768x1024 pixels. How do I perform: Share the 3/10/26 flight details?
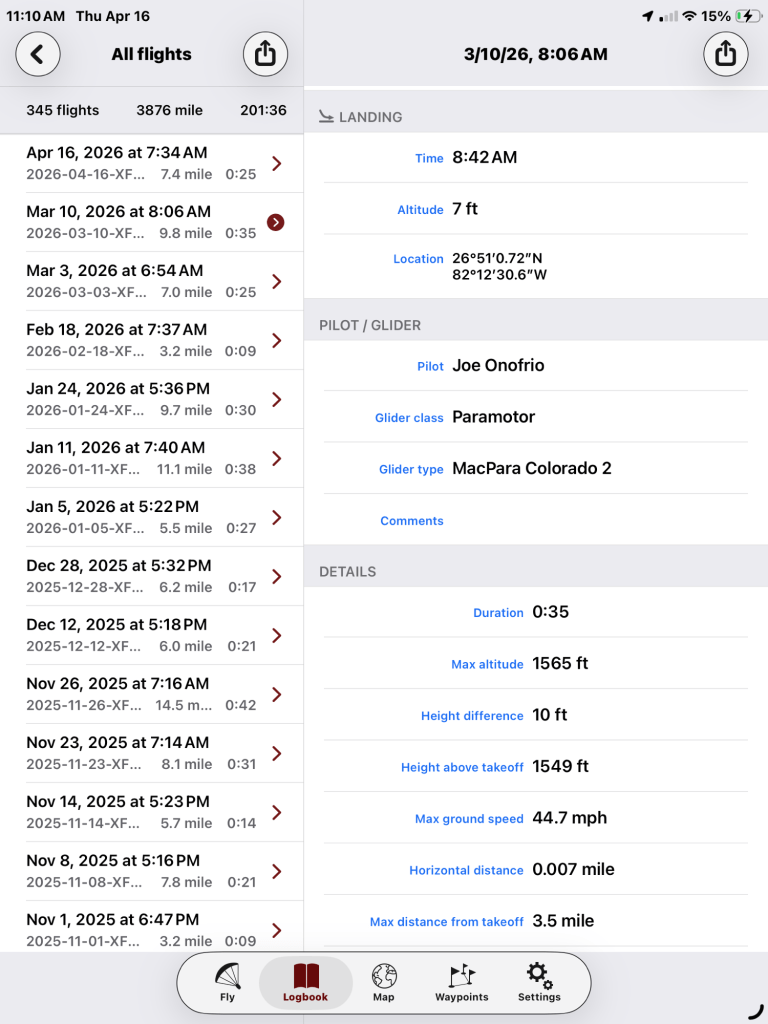tap(726, 54)
